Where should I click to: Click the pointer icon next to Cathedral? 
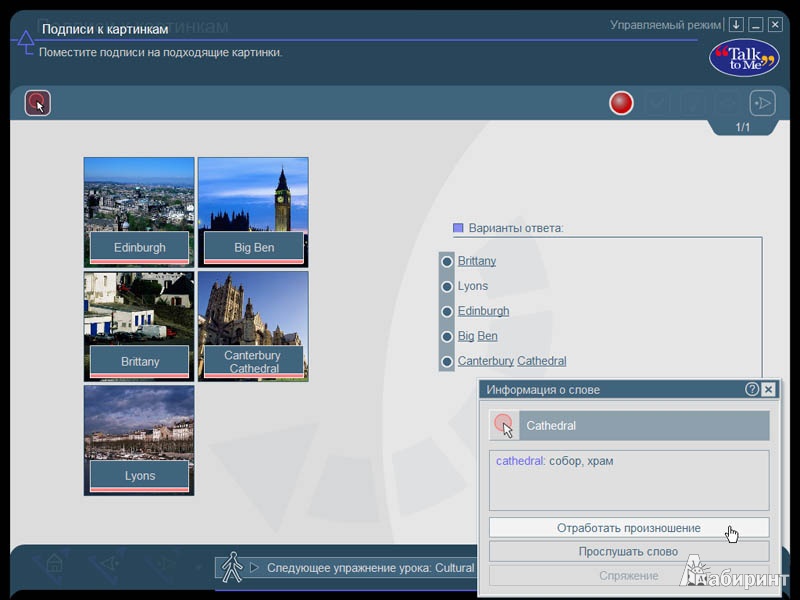click(504, 426)
